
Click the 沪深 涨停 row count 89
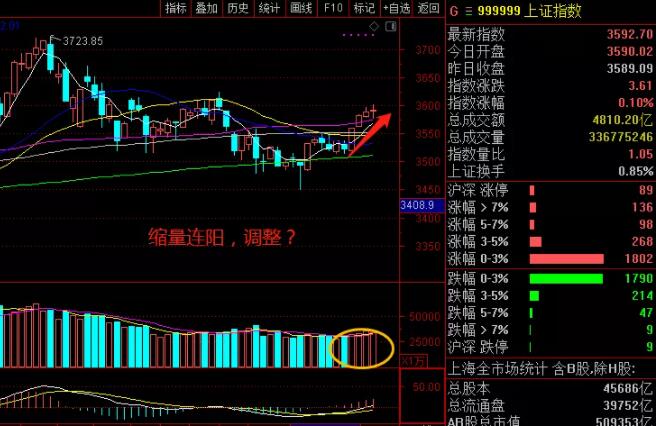point(646,190)
